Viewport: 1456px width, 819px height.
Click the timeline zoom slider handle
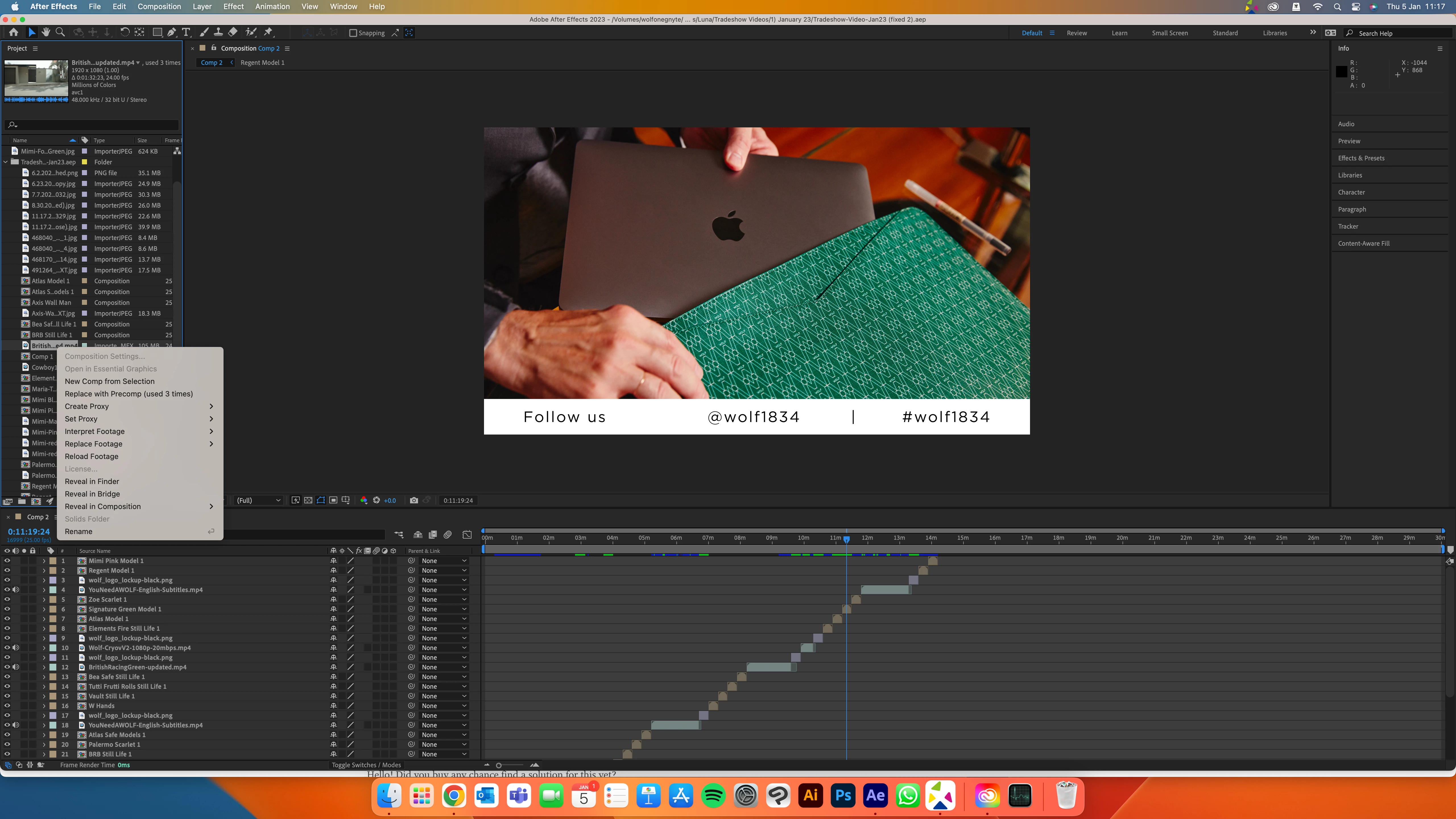499,765
